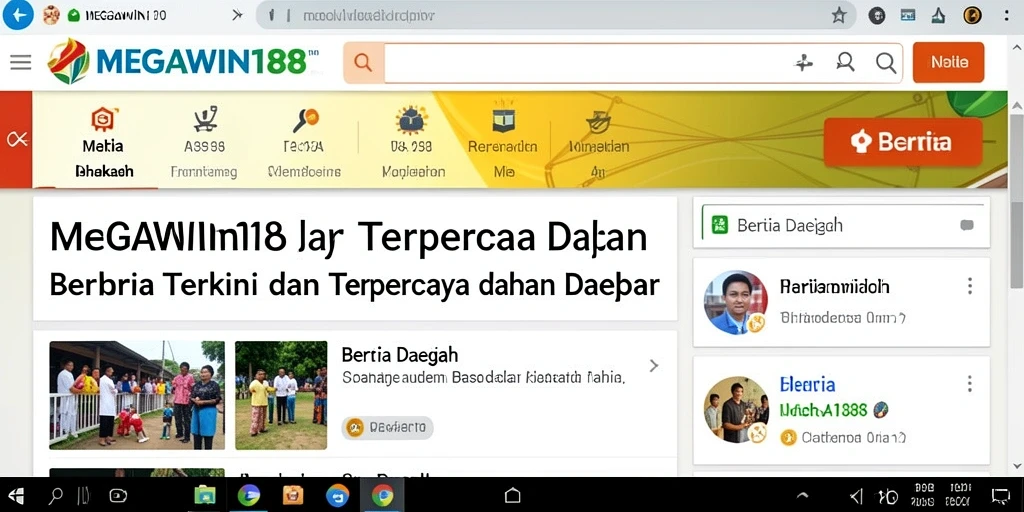Open the Bertia Daegah article title
1024x512 pixels.
[400, 355]
